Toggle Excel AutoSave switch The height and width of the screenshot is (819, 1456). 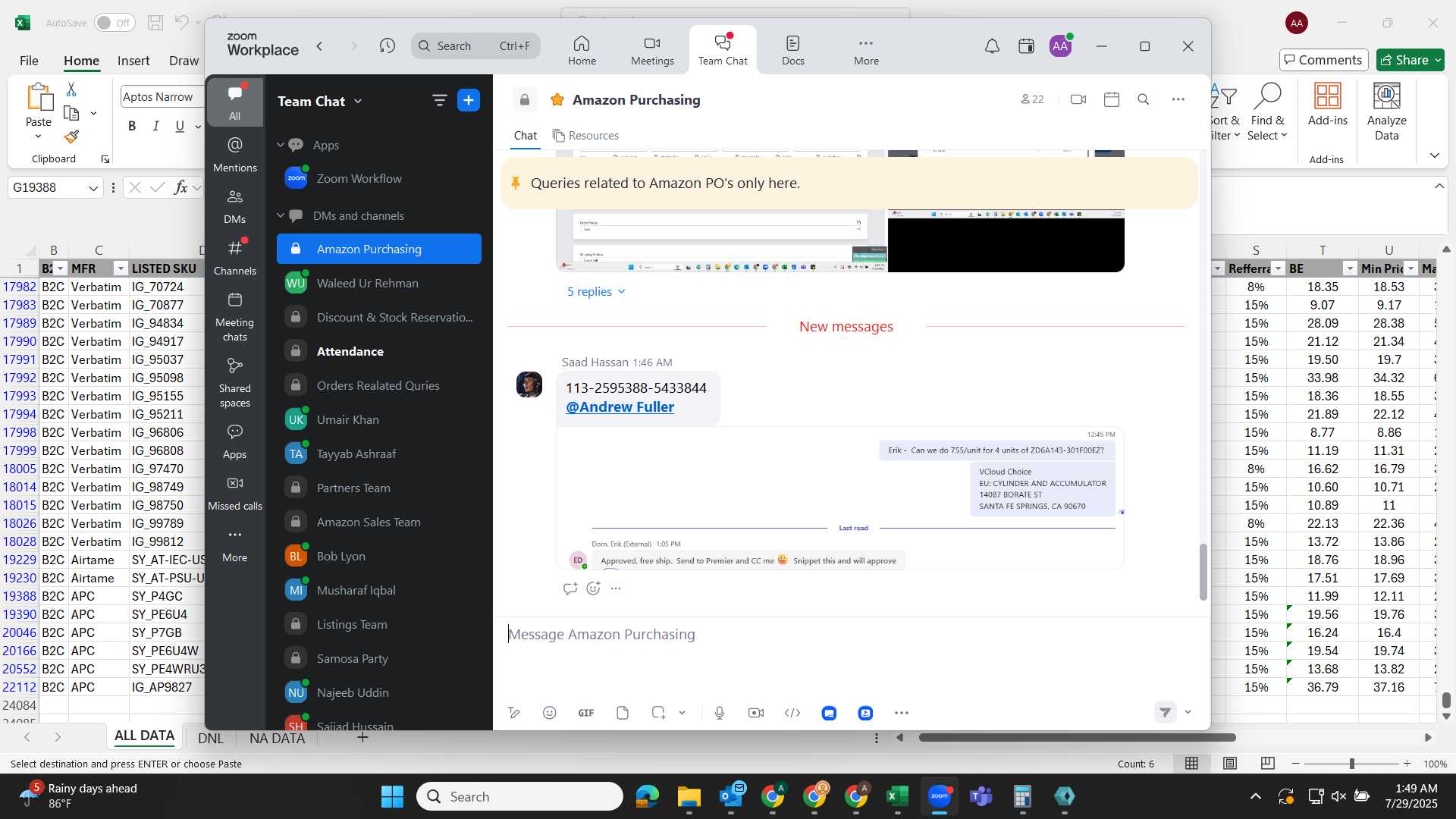pyautogui.click(x=115, y=23)
